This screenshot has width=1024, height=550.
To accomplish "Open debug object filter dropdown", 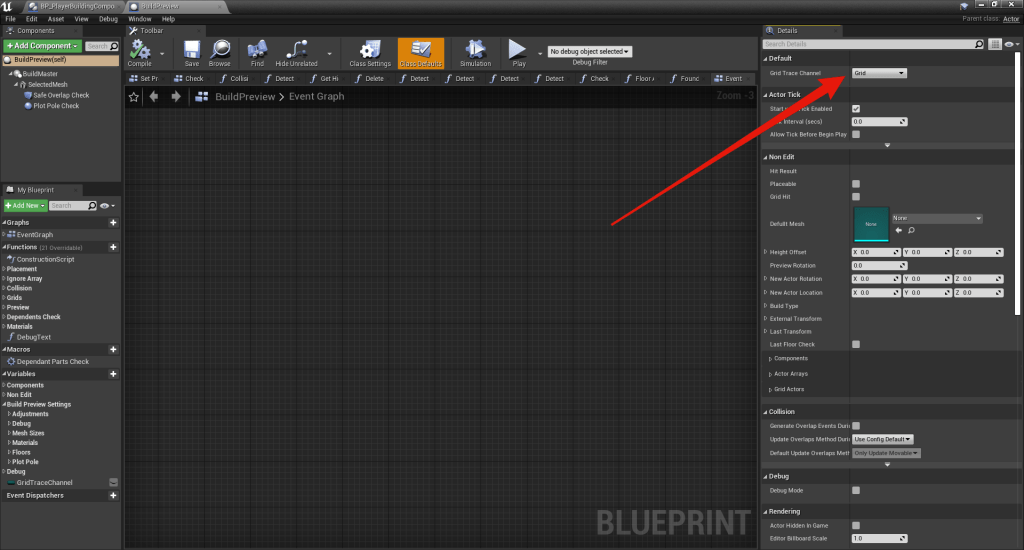I will (x=590, y=52).
